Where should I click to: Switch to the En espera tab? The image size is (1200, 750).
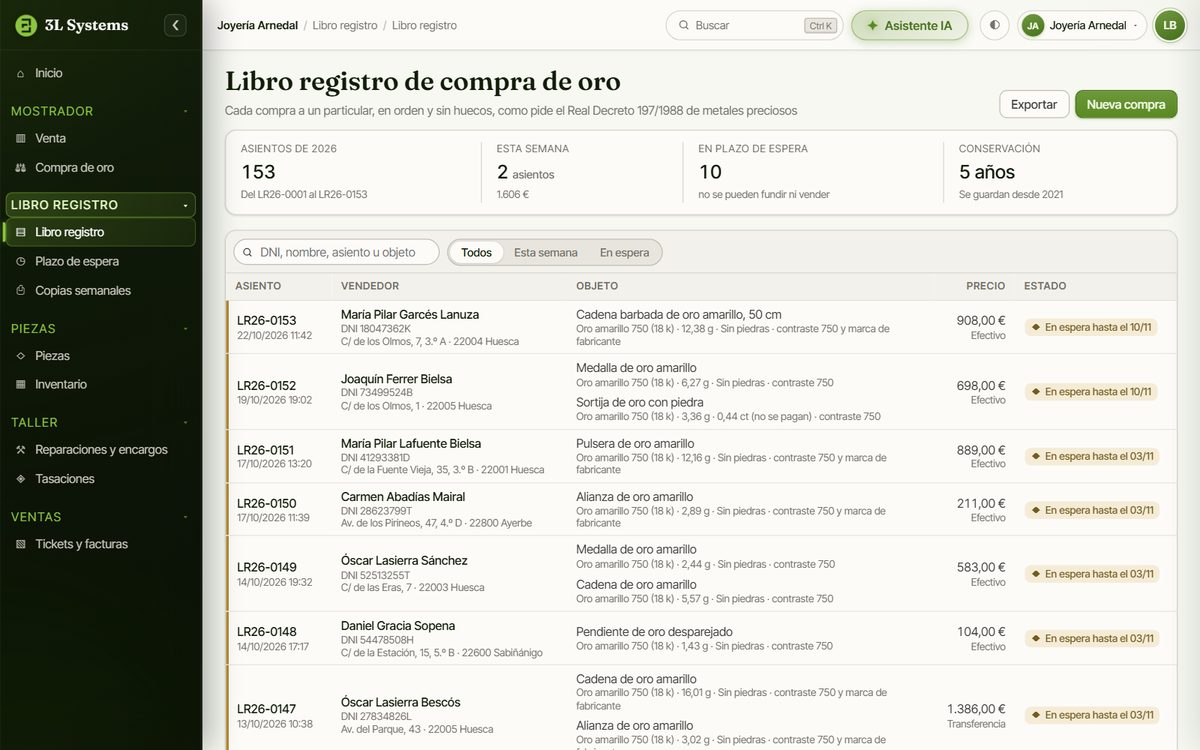point(624,252)
